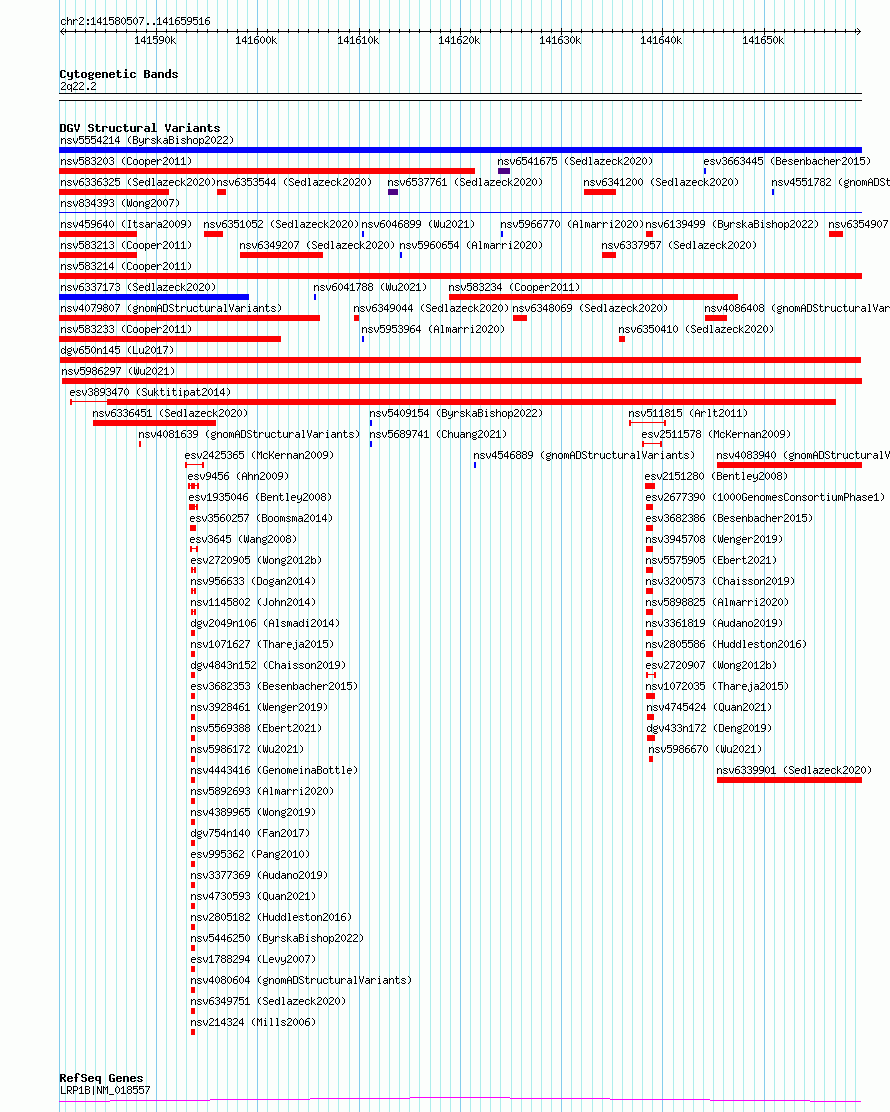Image resolution: width=890 pixels, height=1112 pixels.
Task: Open the nsv5409154 (ByrskaBishop2022) variant
Action: [456, 413]
